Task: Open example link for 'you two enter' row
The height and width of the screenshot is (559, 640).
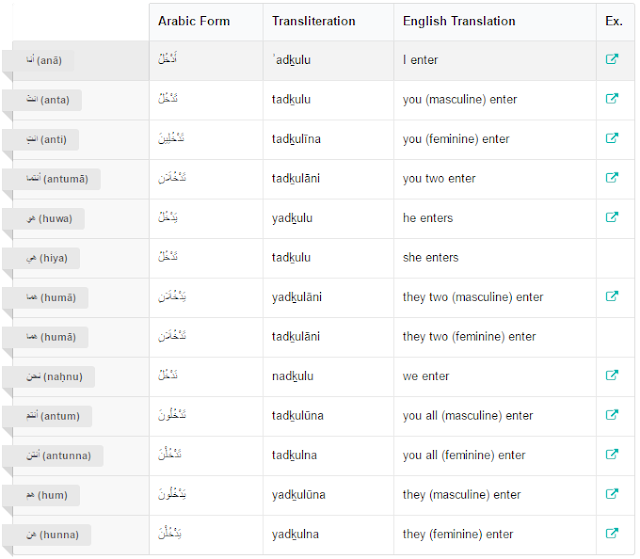Action: [612, 178]
